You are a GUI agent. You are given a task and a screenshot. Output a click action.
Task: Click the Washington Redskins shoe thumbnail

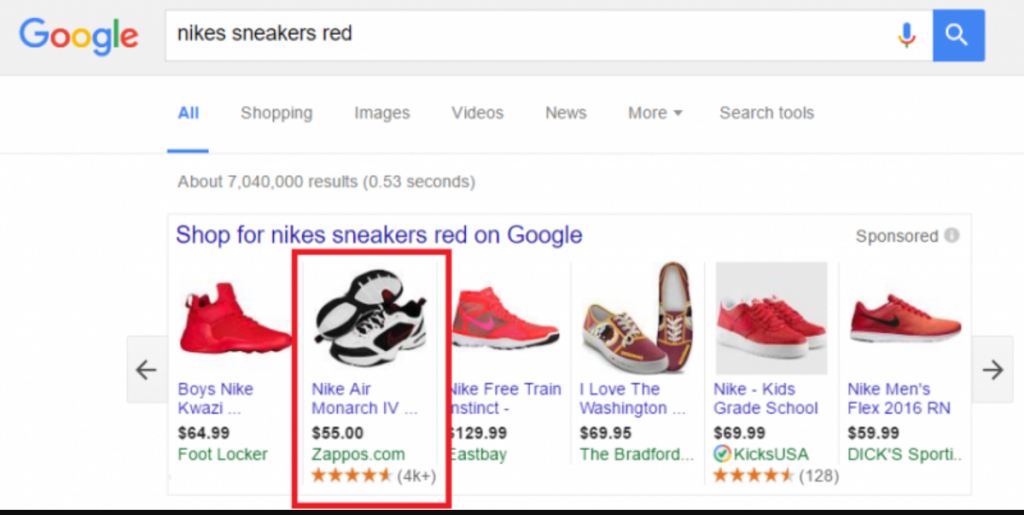(636, 317)
